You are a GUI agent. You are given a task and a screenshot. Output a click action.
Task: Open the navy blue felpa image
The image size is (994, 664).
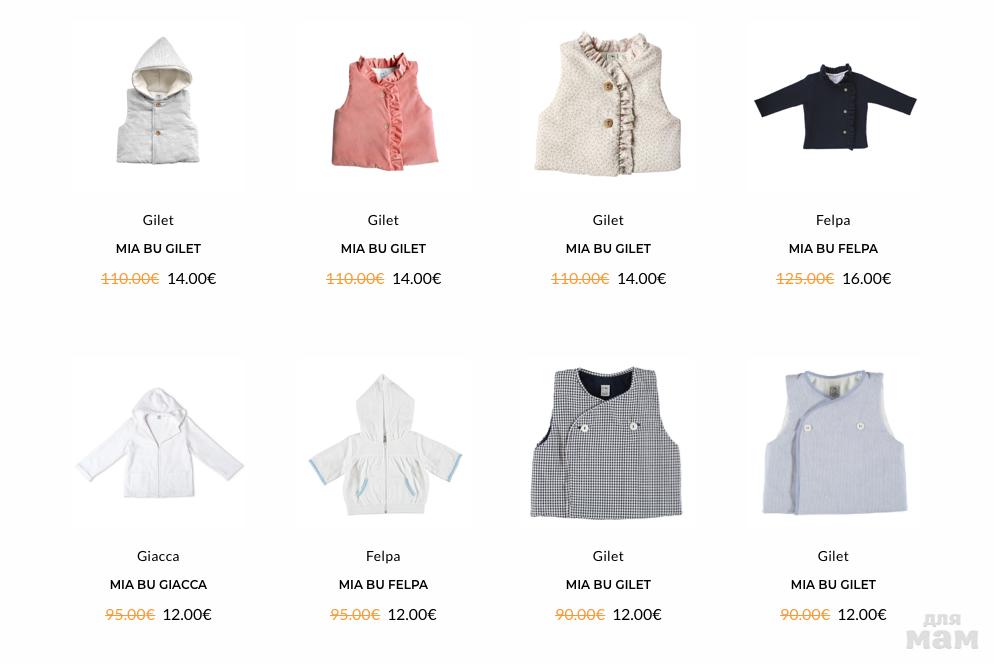(835, 106)
